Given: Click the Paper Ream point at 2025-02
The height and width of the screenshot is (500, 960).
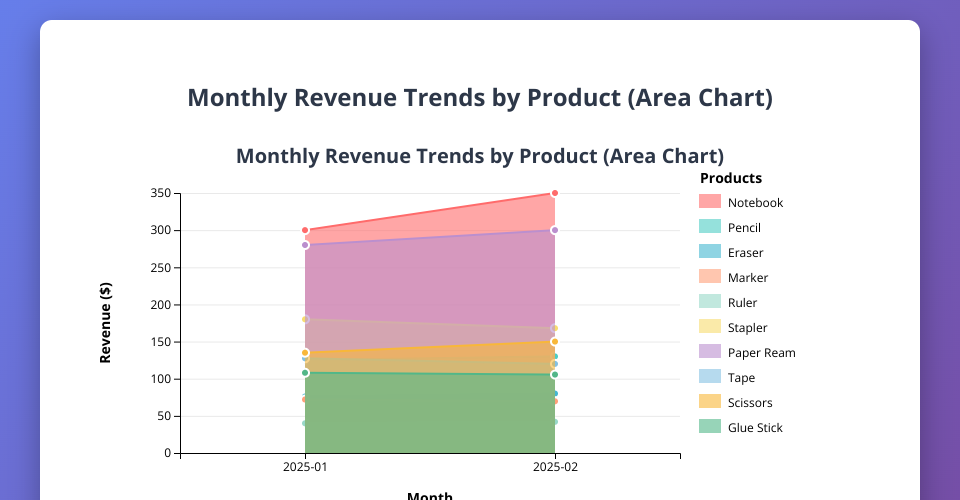Looking at the screenshot, I should (x=555, y=230).
